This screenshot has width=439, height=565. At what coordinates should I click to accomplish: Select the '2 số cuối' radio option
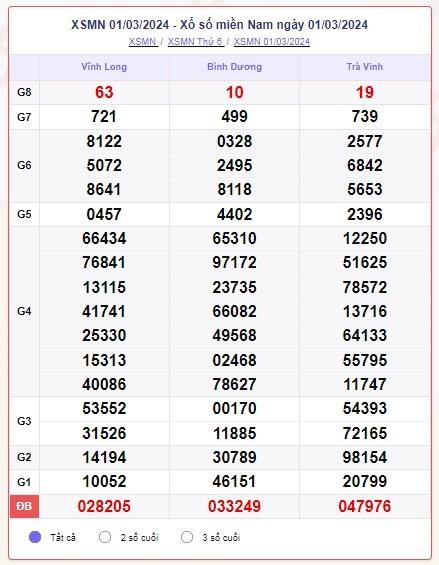105,537
